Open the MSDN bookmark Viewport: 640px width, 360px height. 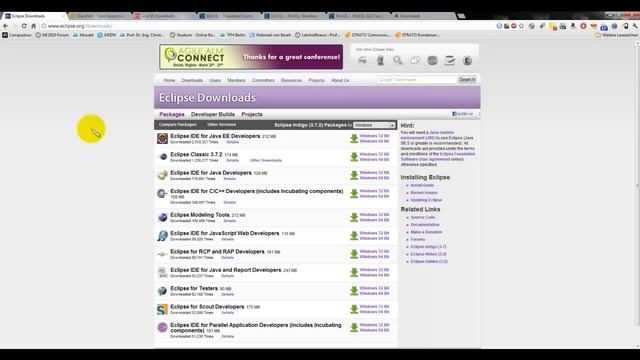[x=107, y=35]
